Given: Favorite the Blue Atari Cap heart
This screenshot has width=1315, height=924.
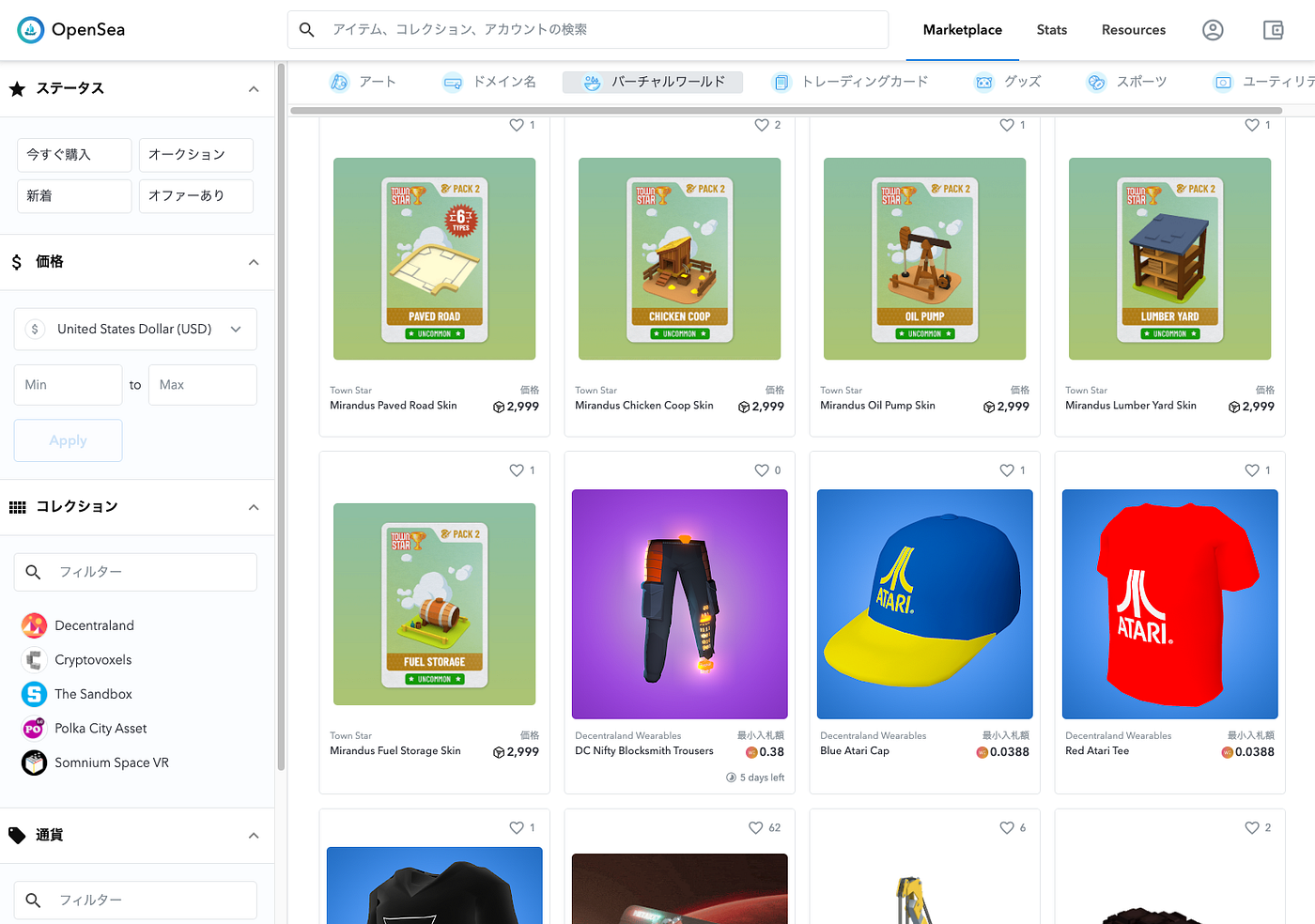Looking at the screenshot, I should [1007, 470].
